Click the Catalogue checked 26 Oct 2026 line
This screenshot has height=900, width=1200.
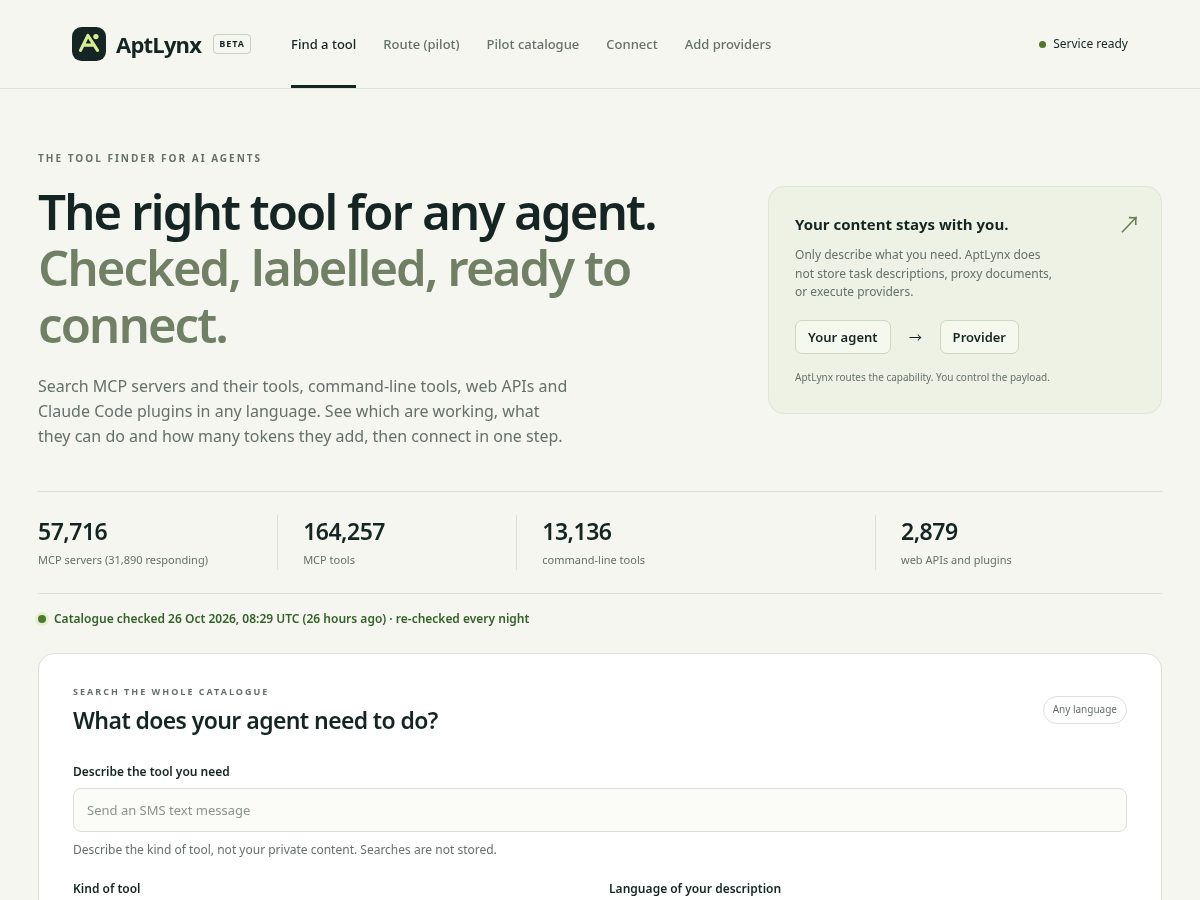click(x=291, y=619)
